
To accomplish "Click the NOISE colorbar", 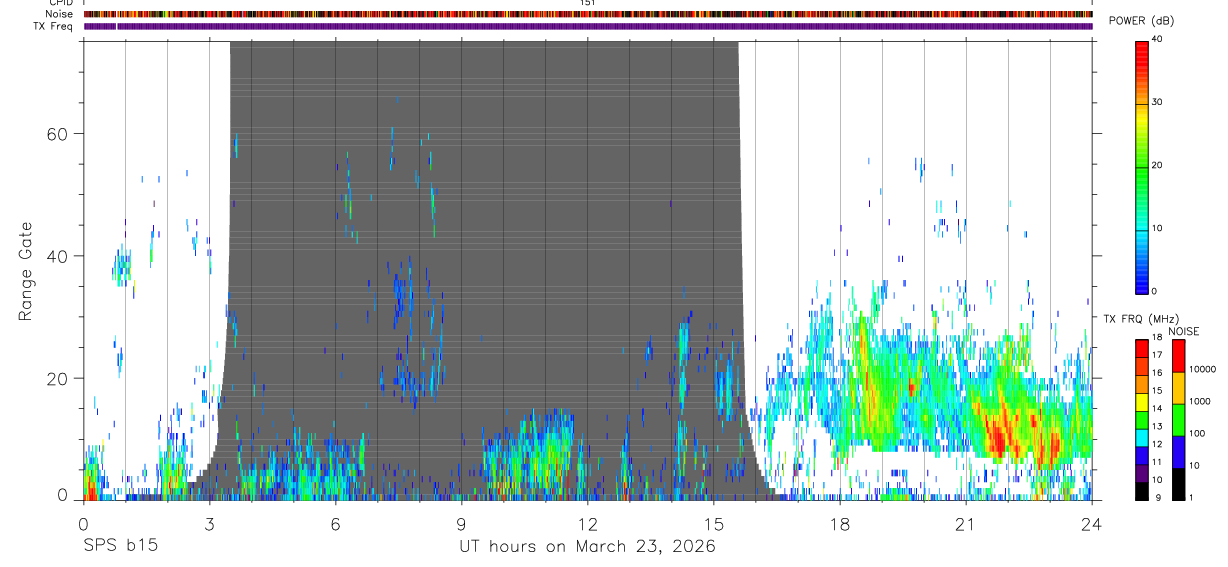I will point(1178,420).
